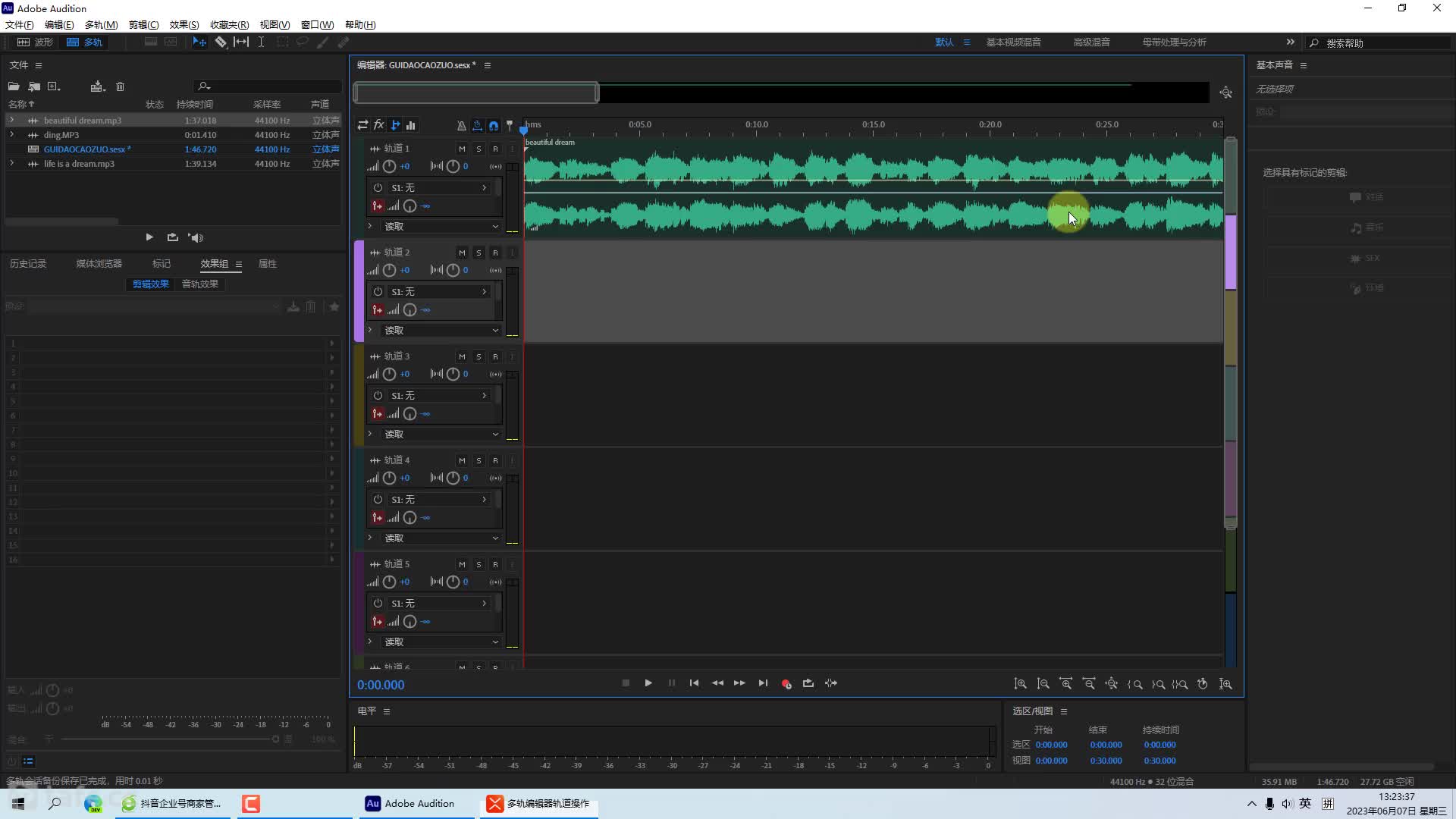Open Track 3 S1 send dropdown
This screenshot has width=1456, height=819.
click(x=439, y=395)
